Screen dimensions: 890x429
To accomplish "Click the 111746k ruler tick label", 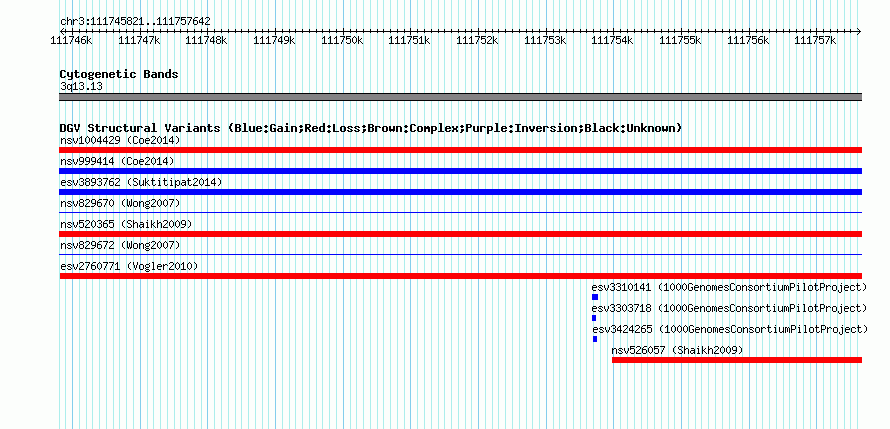I will pos(72,40).
